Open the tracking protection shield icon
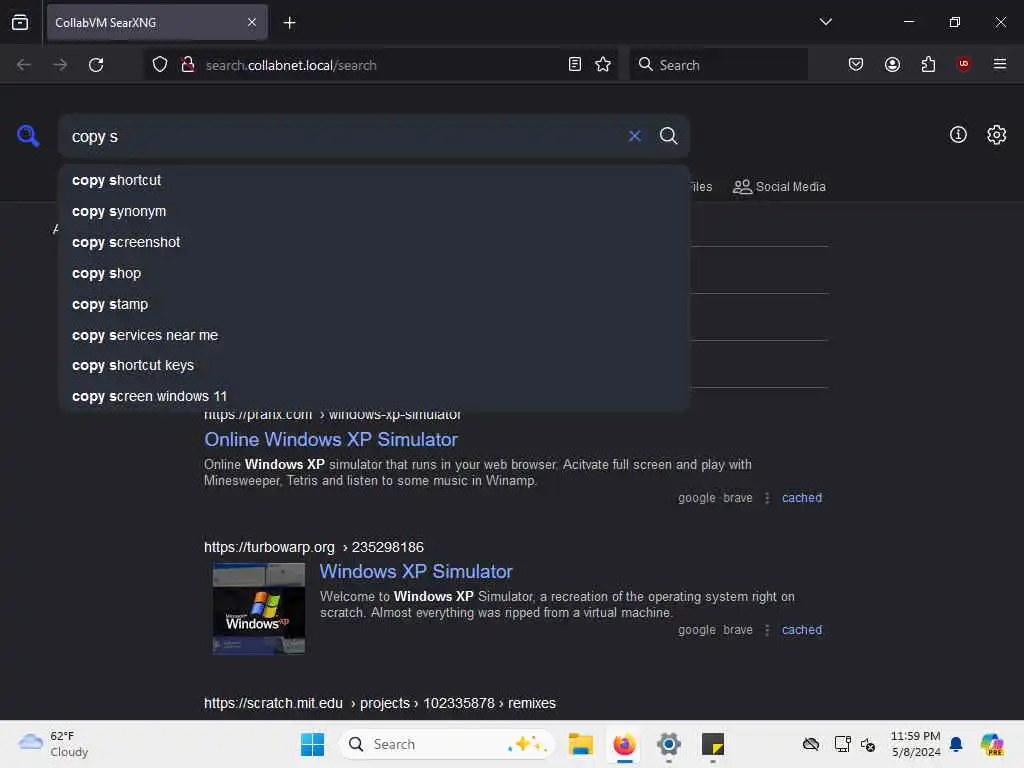Image resolution: width=1024 pixels, height=768 pixels. [x=160, y=65]
